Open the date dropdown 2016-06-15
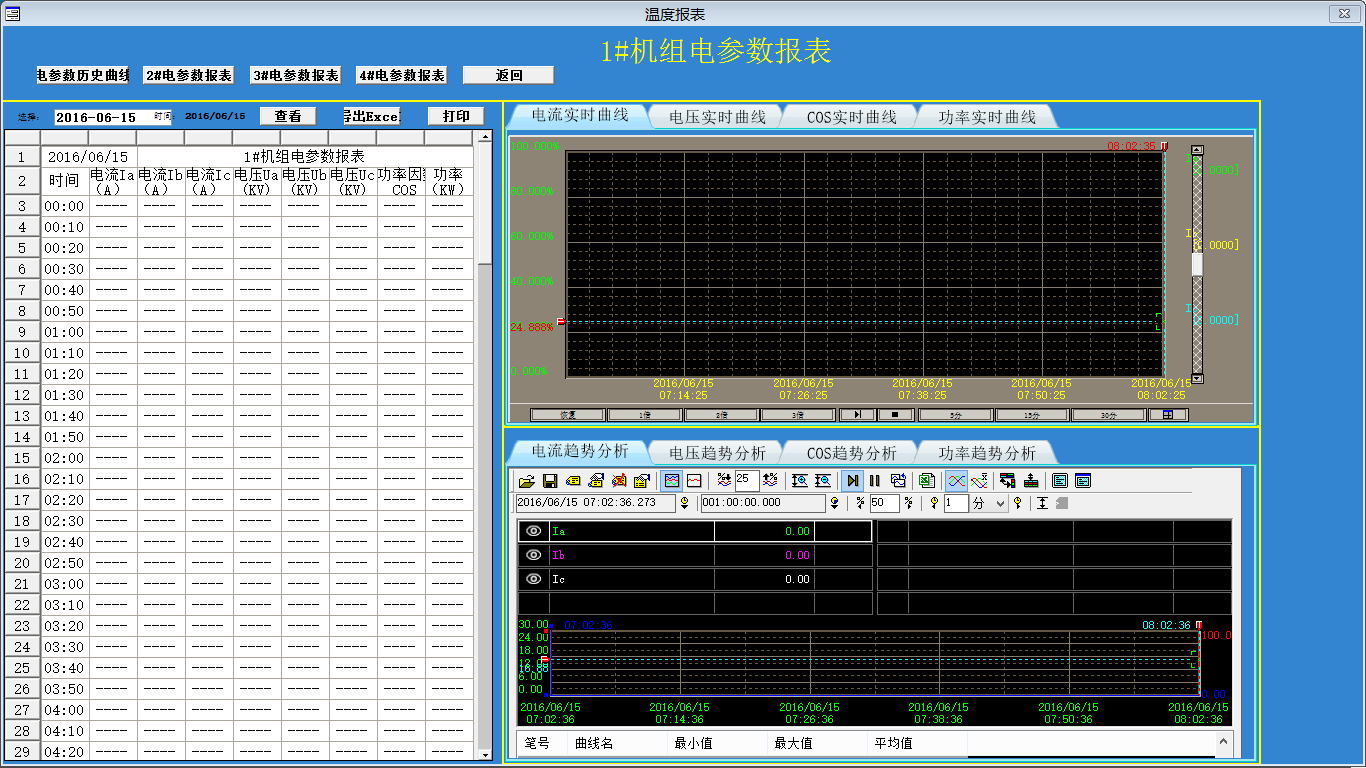This screenshot has height=768, width=1366. point(112,117)
